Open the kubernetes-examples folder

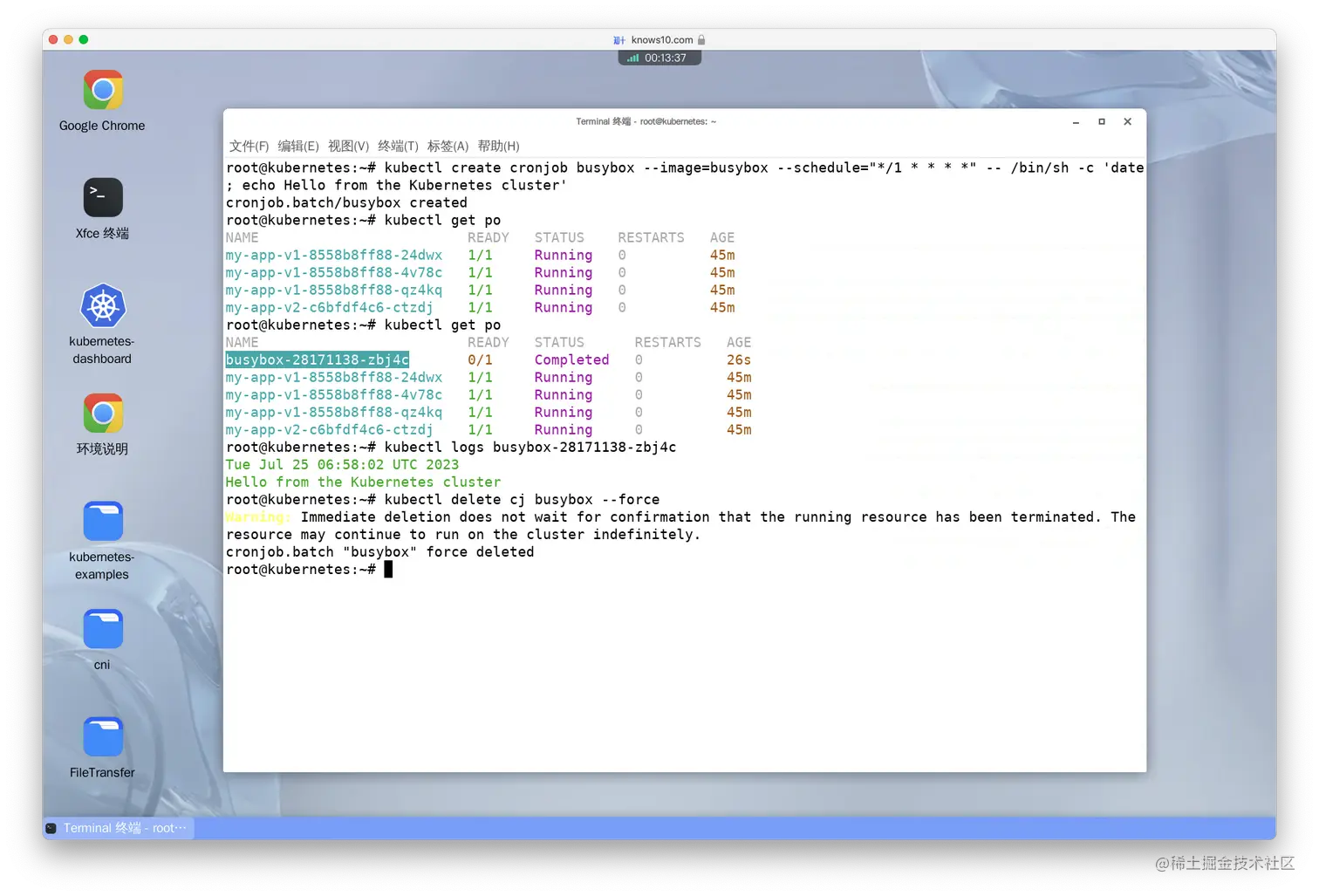click(102, 521)
